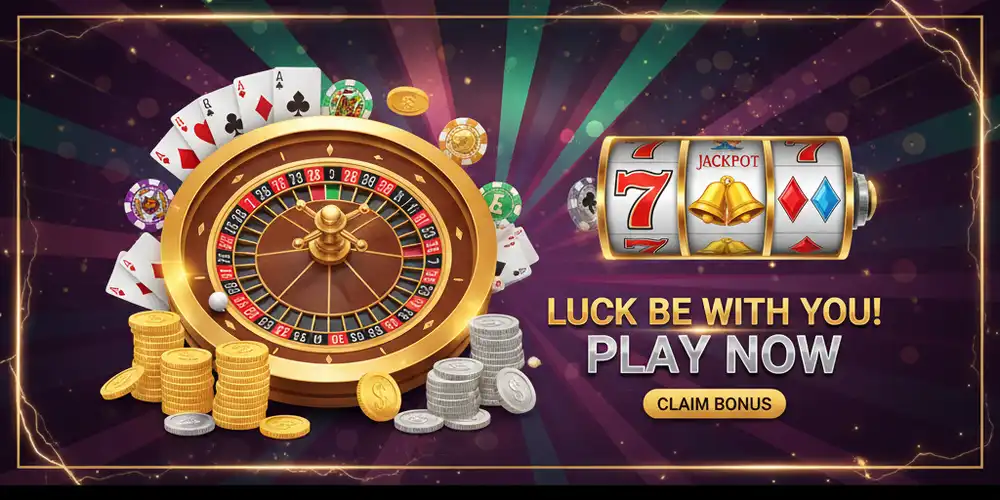This screenshot has height=500, width=1000.
Task: Click the golden bells slot symbol
Action: click(726, 200)
